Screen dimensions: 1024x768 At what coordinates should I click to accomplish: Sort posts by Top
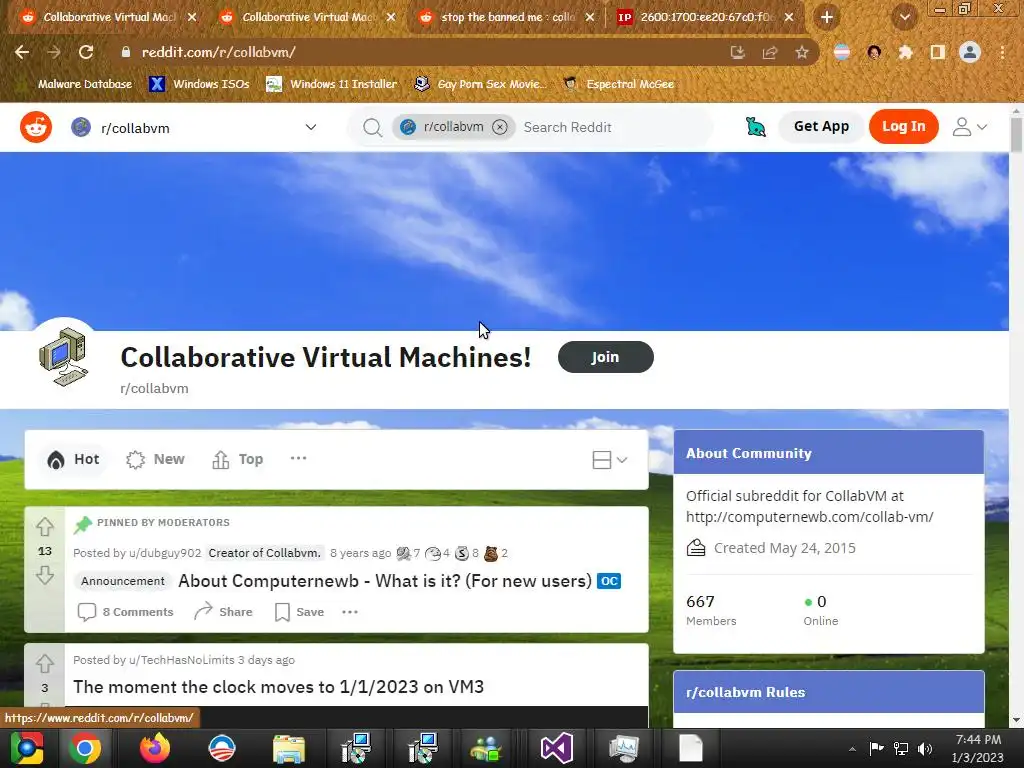click(x=238, y=459)
